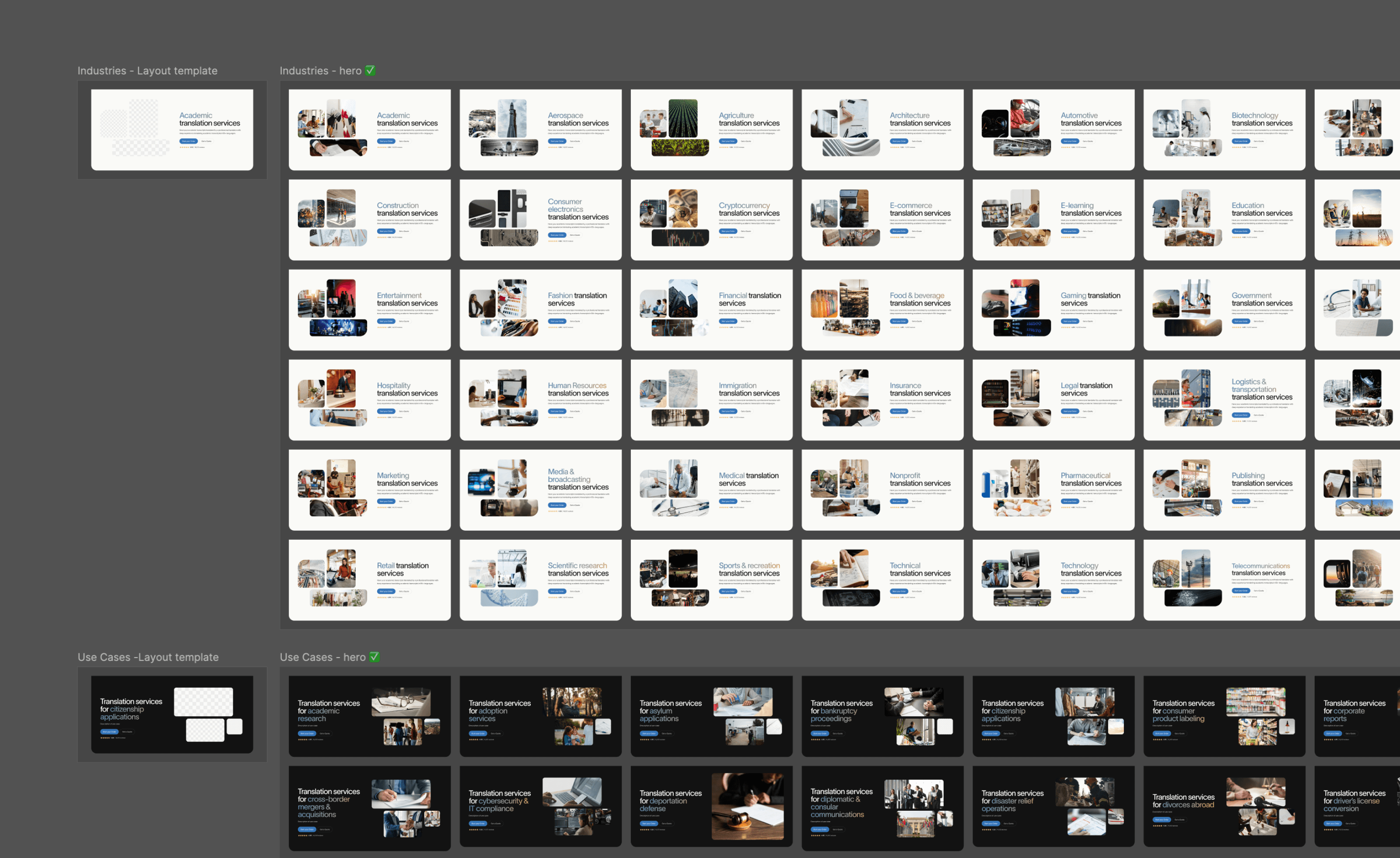Choose the Technical translation services frame
This screenshot has height=858, width=1400.
coord(882,580)
